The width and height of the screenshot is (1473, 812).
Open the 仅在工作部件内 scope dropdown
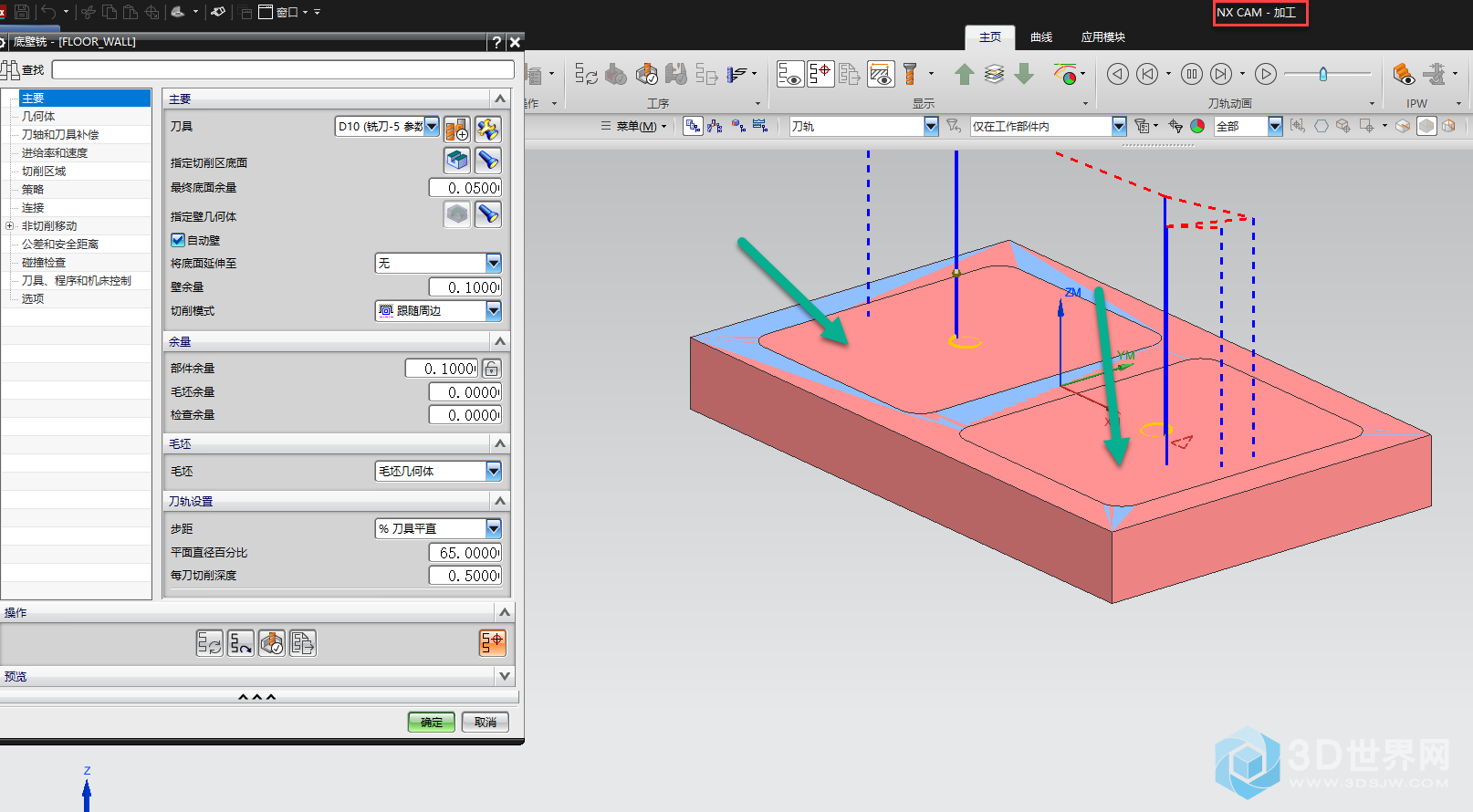coord(1119,126)
